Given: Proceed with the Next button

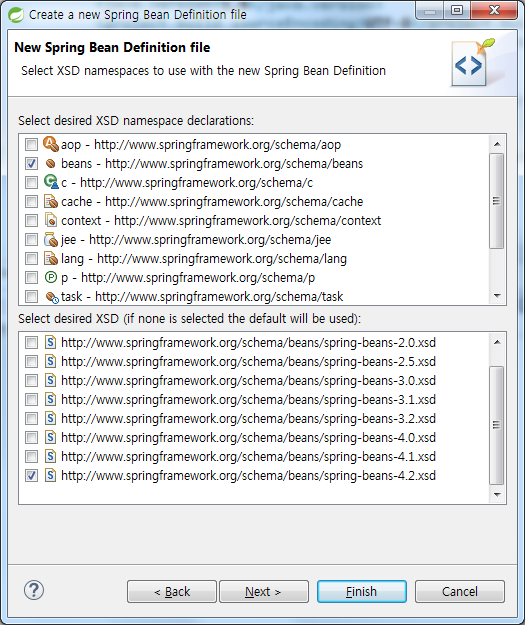Looking at the screenshot, I should [x=264, y=592].
